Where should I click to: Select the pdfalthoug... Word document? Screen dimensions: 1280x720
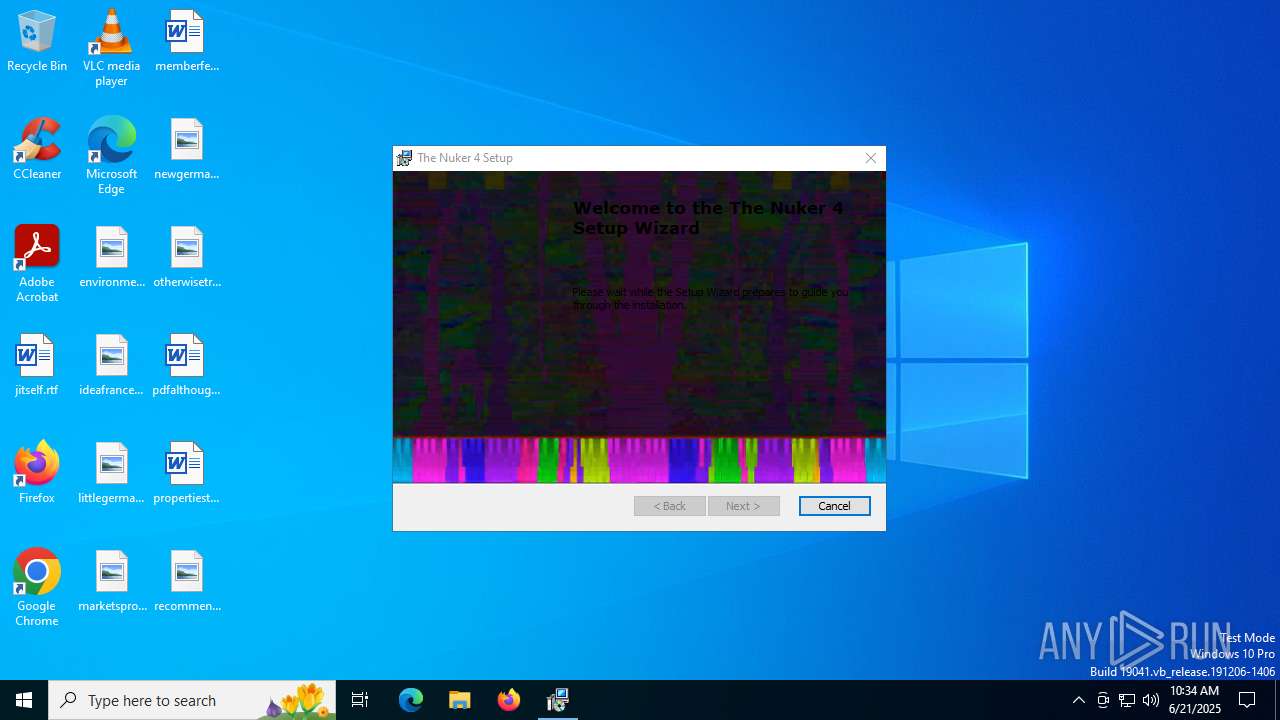point(186,366)
